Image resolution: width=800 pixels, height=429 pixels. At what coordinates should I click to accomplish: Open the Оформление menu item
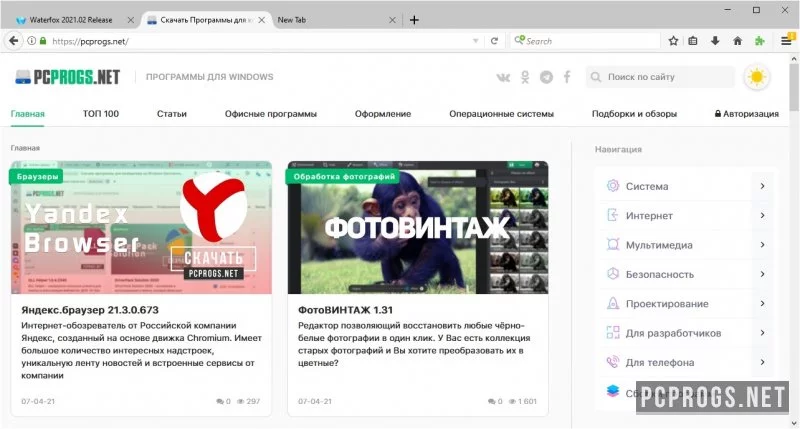[383, 114]
